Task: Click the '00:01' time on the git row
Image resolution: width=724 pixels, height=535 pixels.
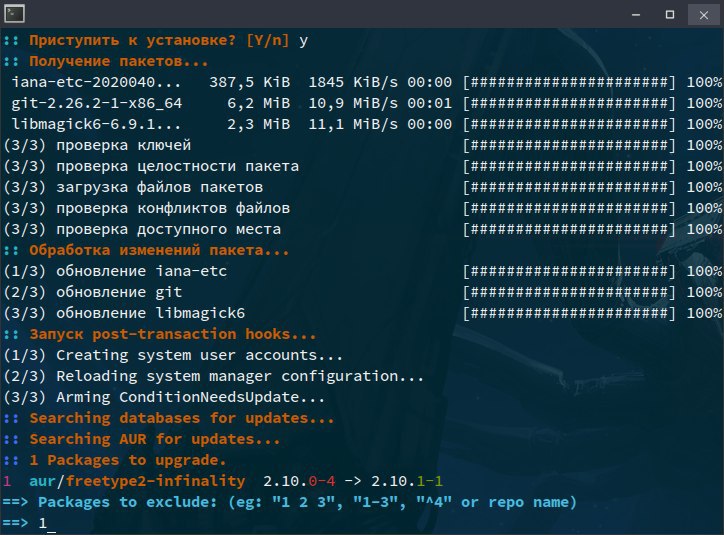Action: click(x=429, y=103)
